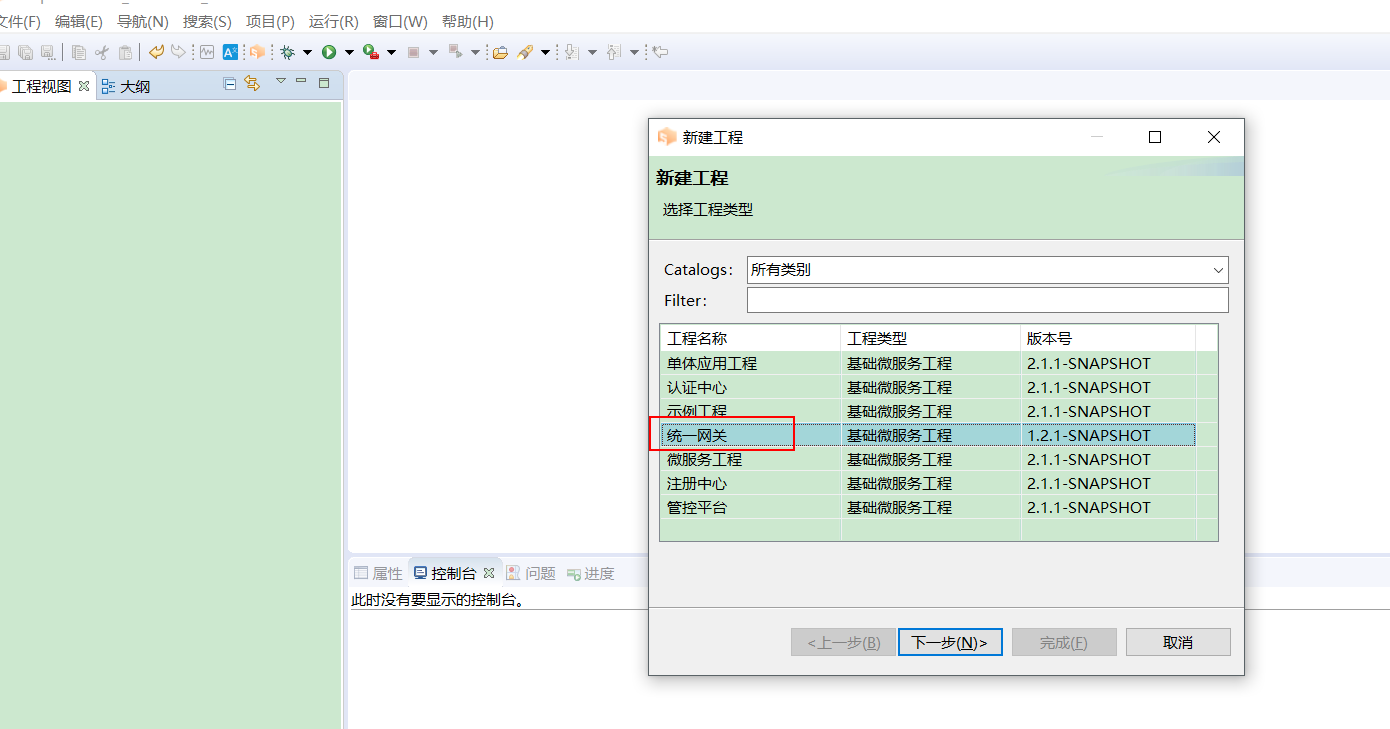
Task: Select the 注册中心 project row
Action: [x=697, y=484]
